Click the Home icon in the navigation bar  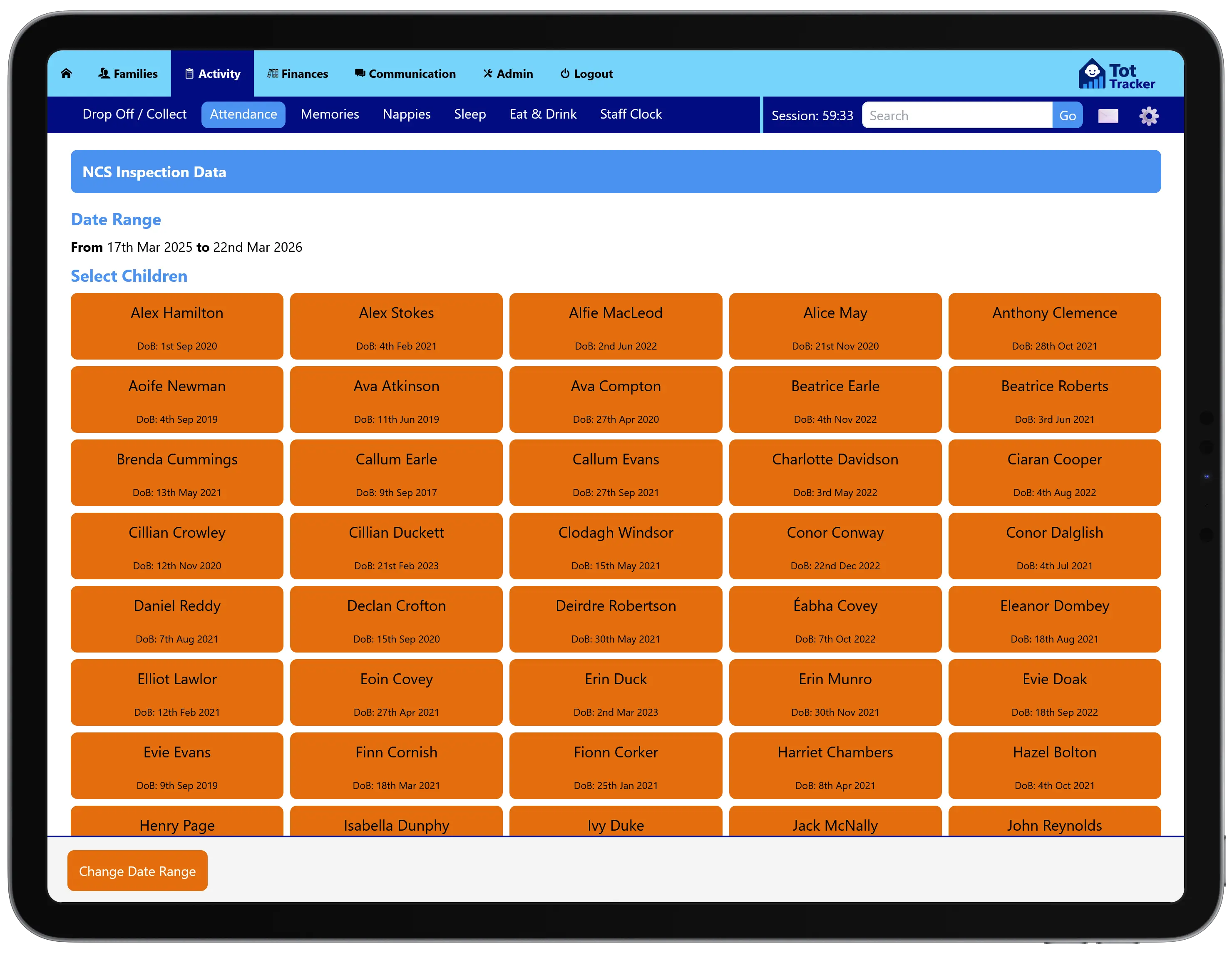point(66,73)
